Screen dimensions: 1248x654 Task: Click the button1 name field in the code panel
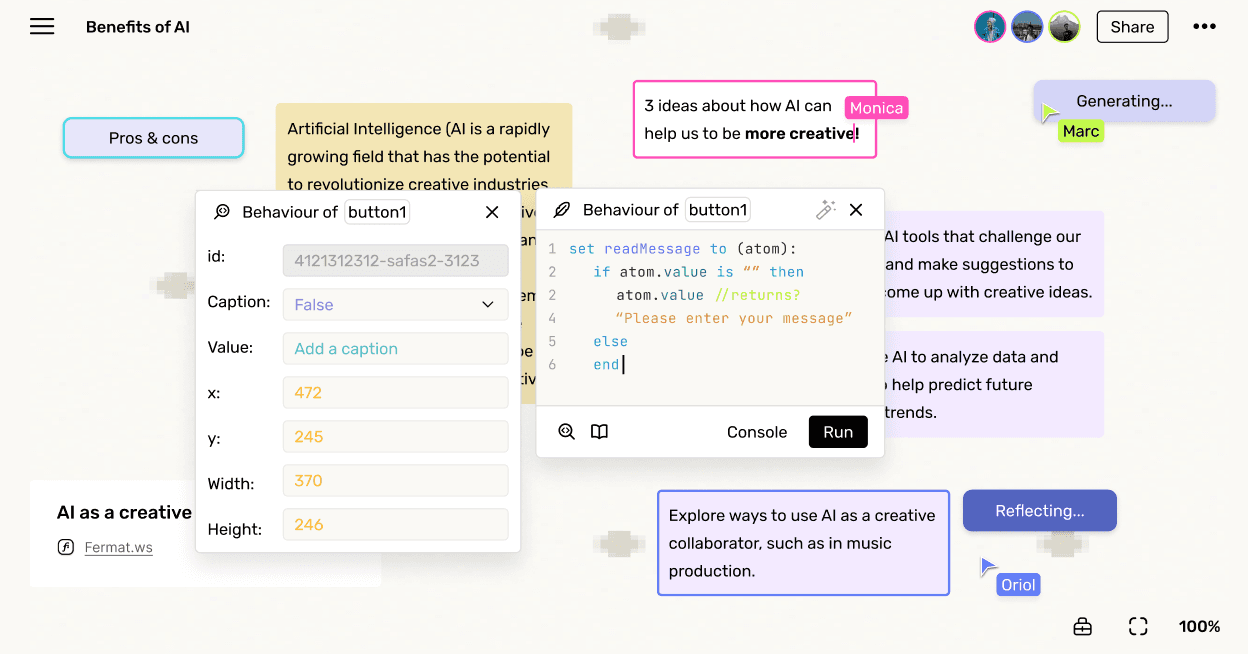pyautogui.click(x=717, y=209)
